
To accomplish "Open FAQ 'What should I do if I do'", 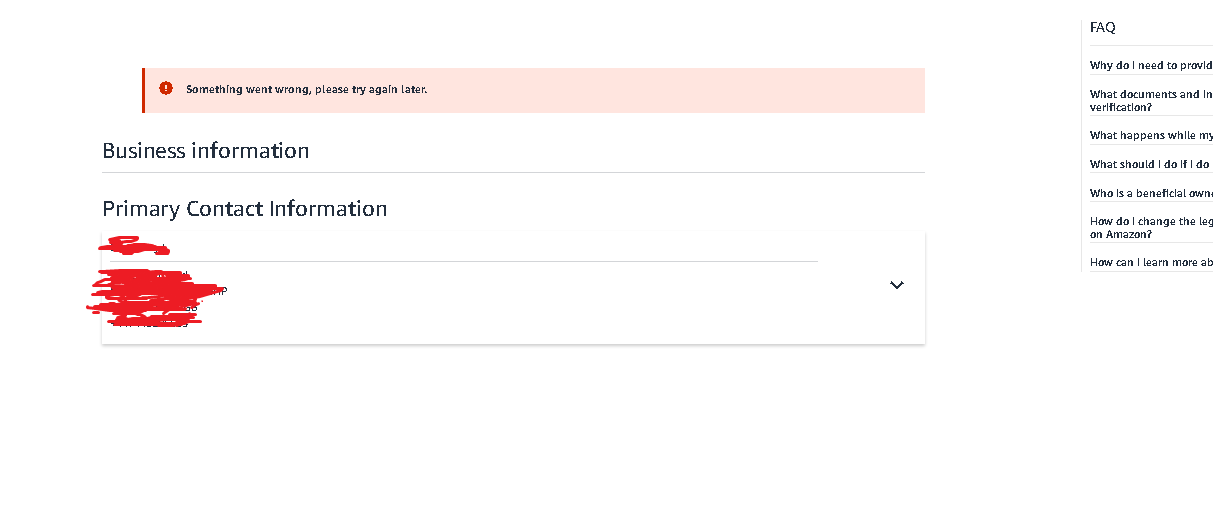I will (1151, 164).
